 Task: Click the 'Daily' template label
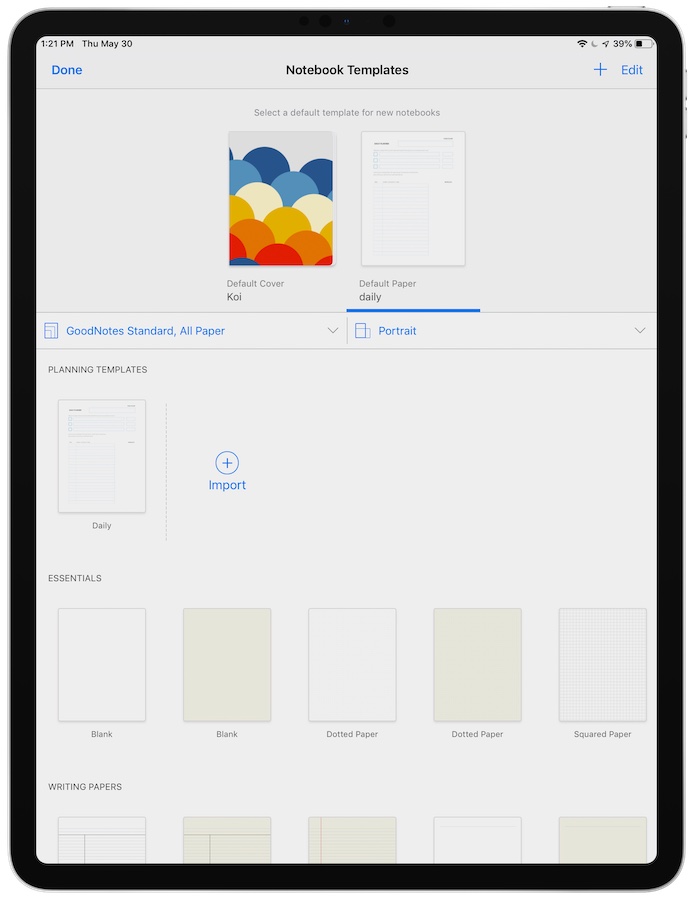[x=102, y=525]
